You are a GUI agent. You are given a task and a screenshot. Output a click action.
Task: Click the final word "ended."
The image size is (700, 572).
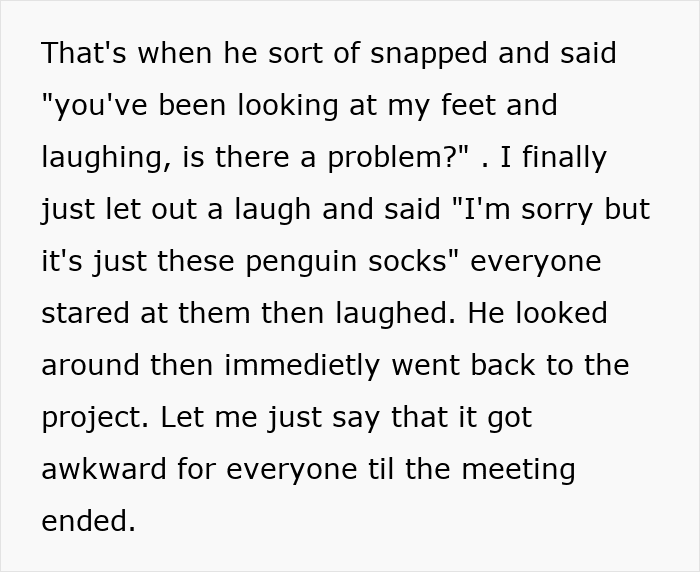tap(87, 521)
